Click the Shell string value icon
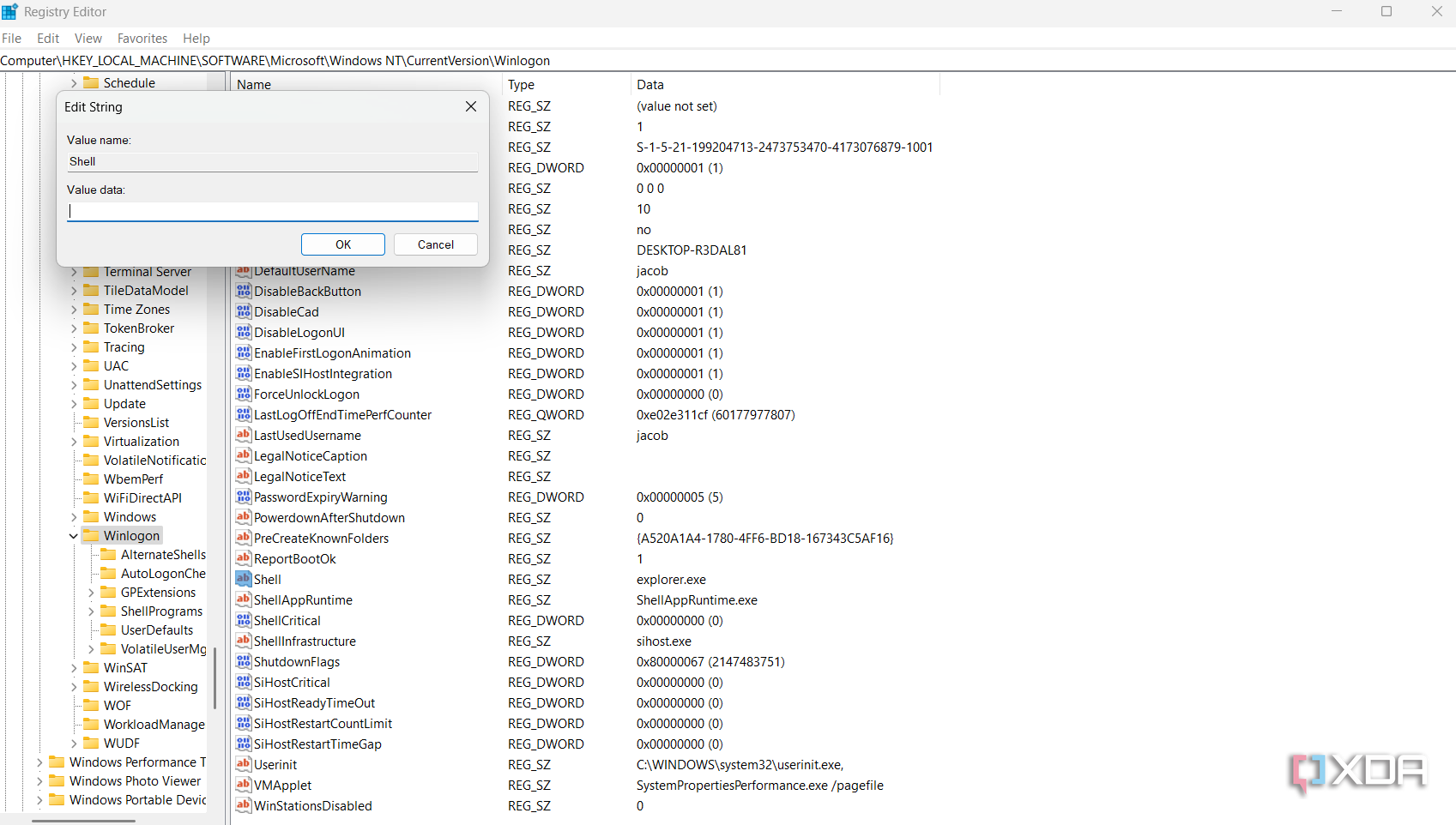Viewport: 1456px width, 825px height. (244, 579)
